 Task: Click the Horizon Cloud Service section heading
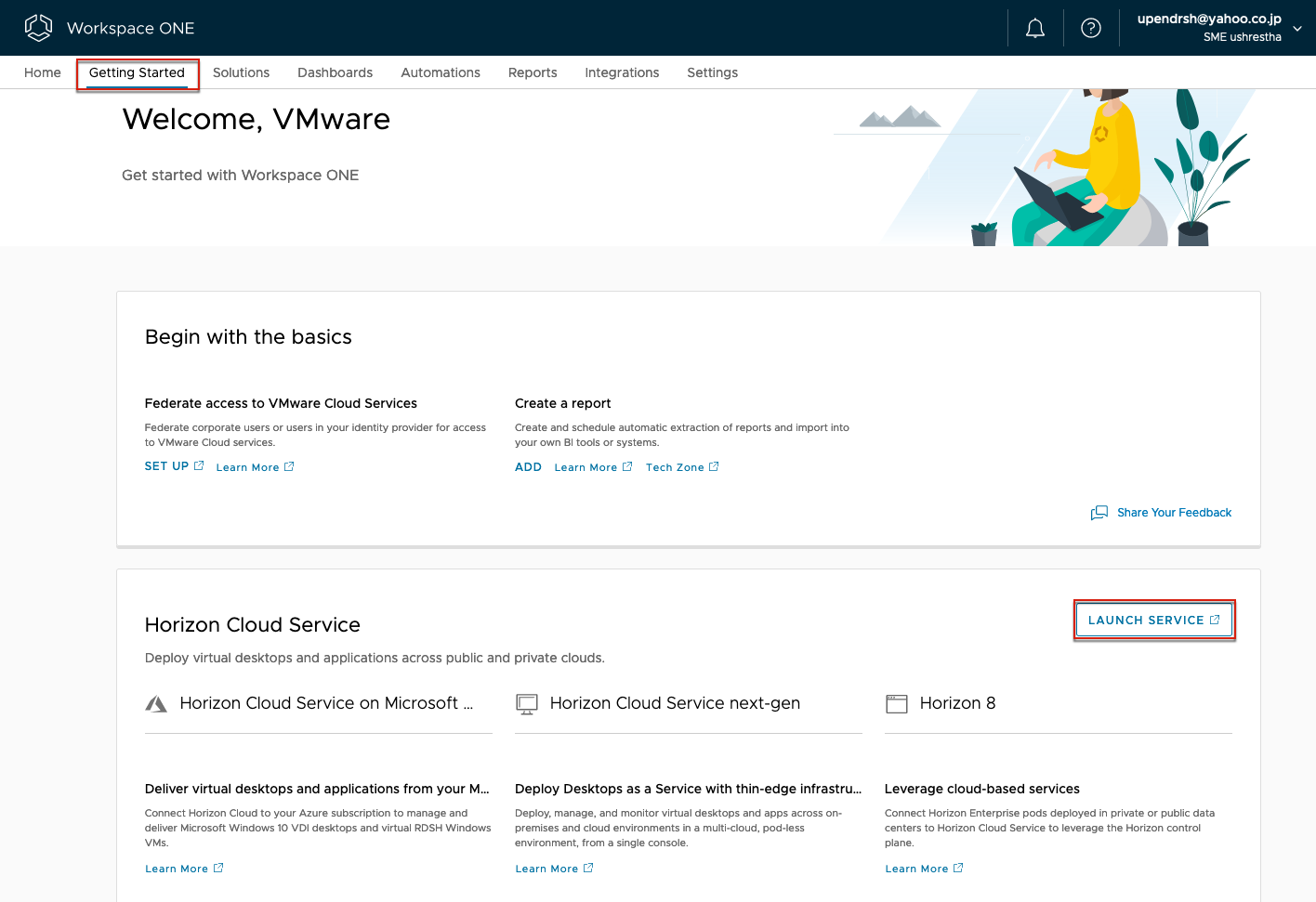point(253,625)
